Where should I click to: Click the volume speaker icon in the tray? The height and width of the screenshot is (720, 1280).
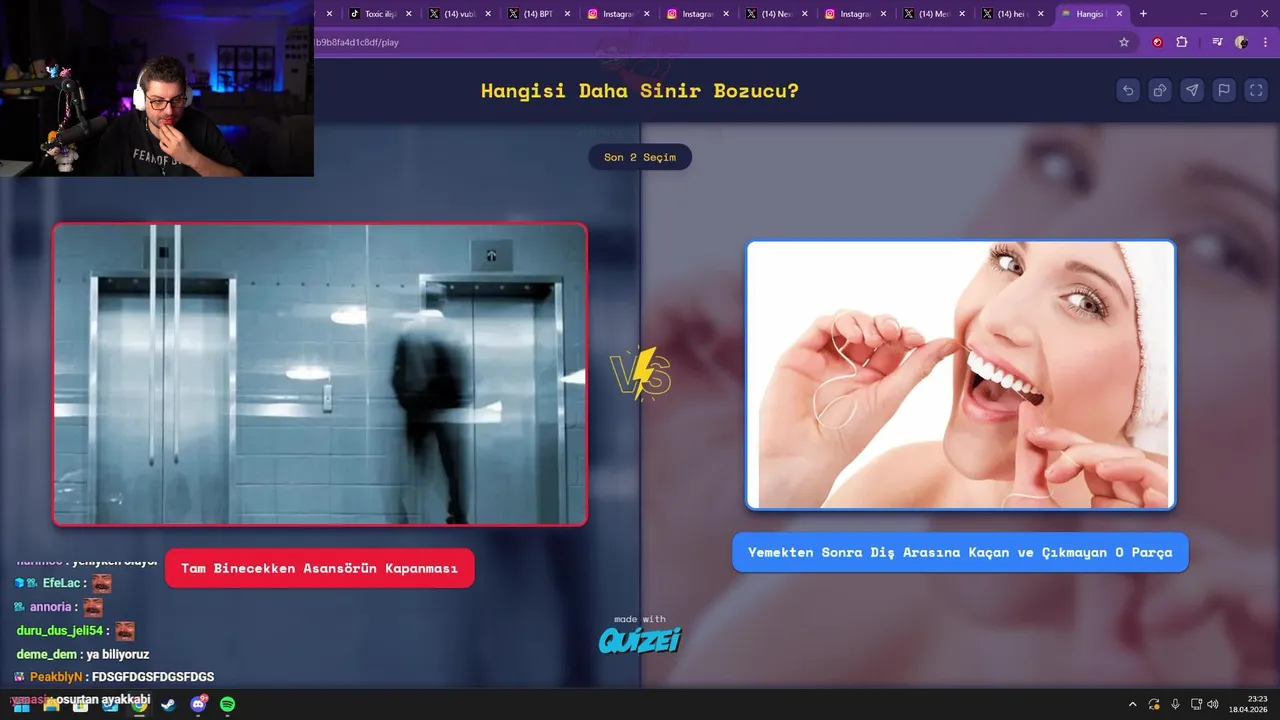[1213, 704]
